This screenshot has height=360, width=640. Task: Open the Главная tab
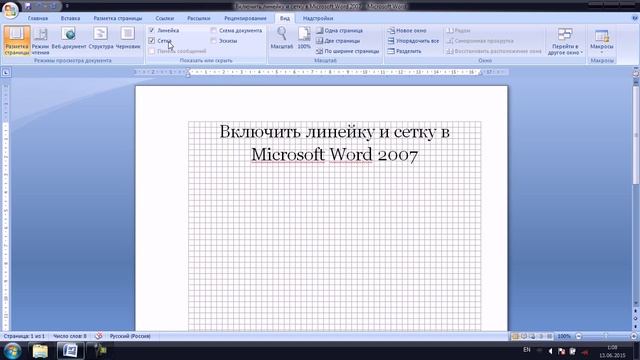pyautogui.click(x=38, y=18)
